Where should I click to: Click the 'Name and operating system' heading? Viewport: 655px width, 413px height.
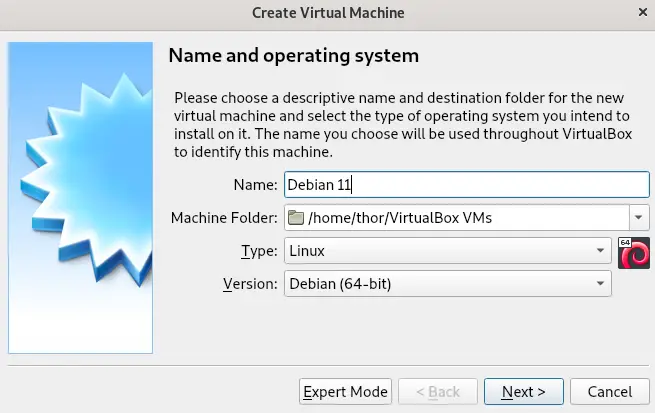click(x=293, y=56)
